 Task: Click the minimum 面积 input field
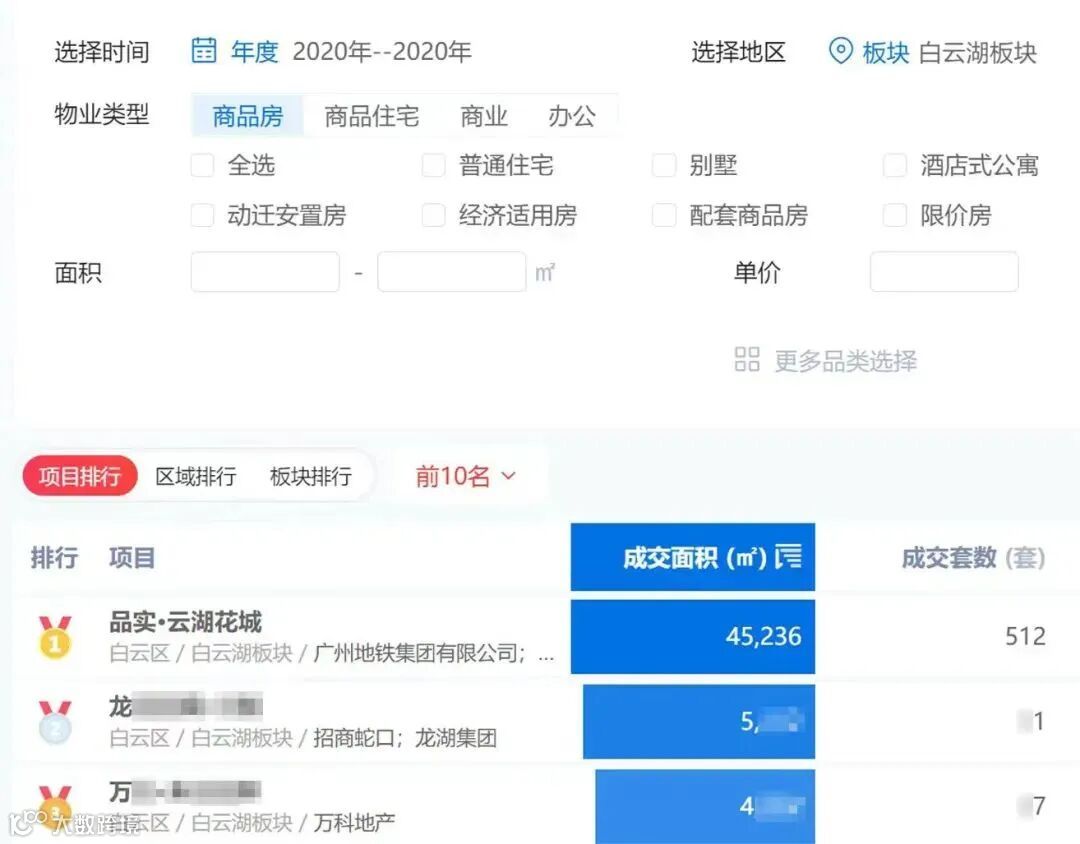[x=265, y=271]
